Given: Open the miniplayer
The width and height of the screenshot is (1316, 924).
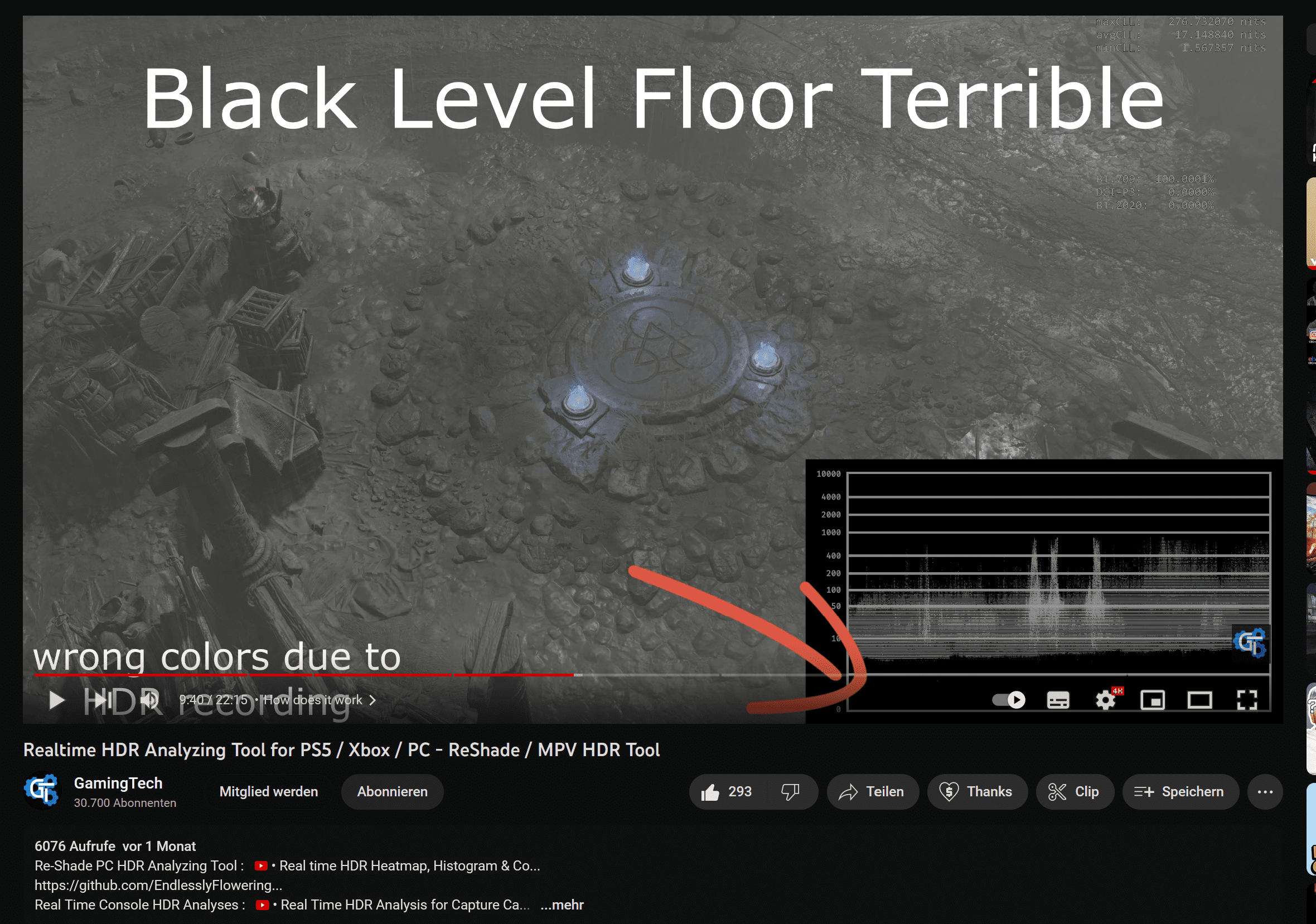Looking at the screenshot, I should tap(1153, 700).
